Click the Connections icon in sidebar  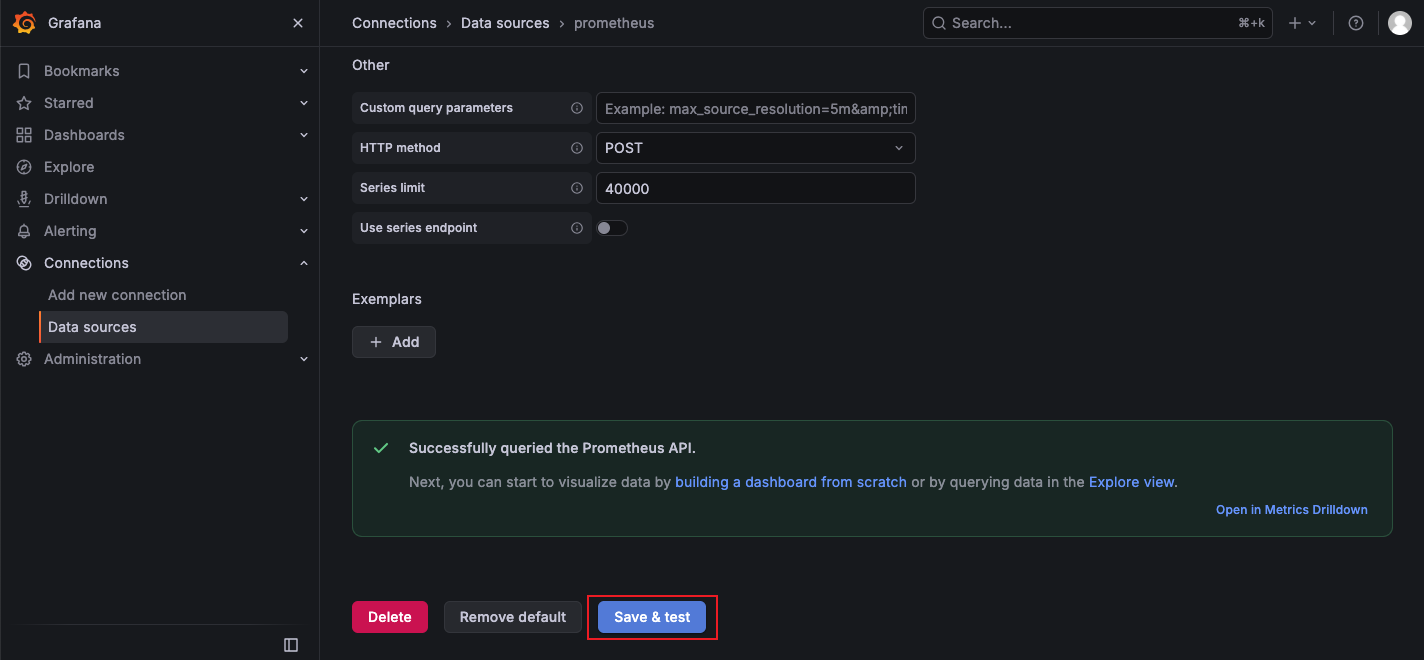click(x=24, y=263)
